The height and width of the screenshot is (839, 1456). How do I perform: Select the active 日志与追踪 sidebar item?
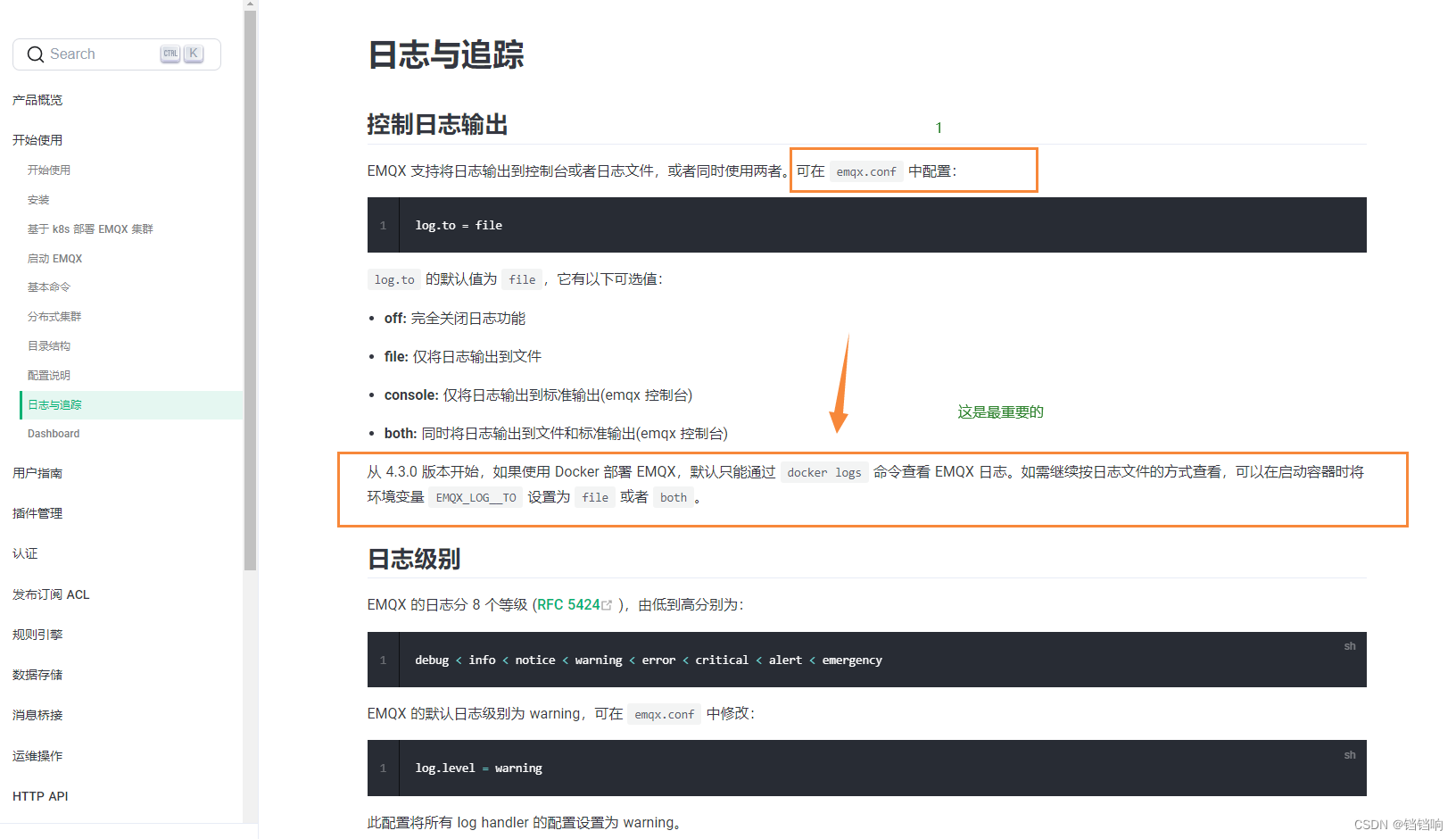pos(131,405)
